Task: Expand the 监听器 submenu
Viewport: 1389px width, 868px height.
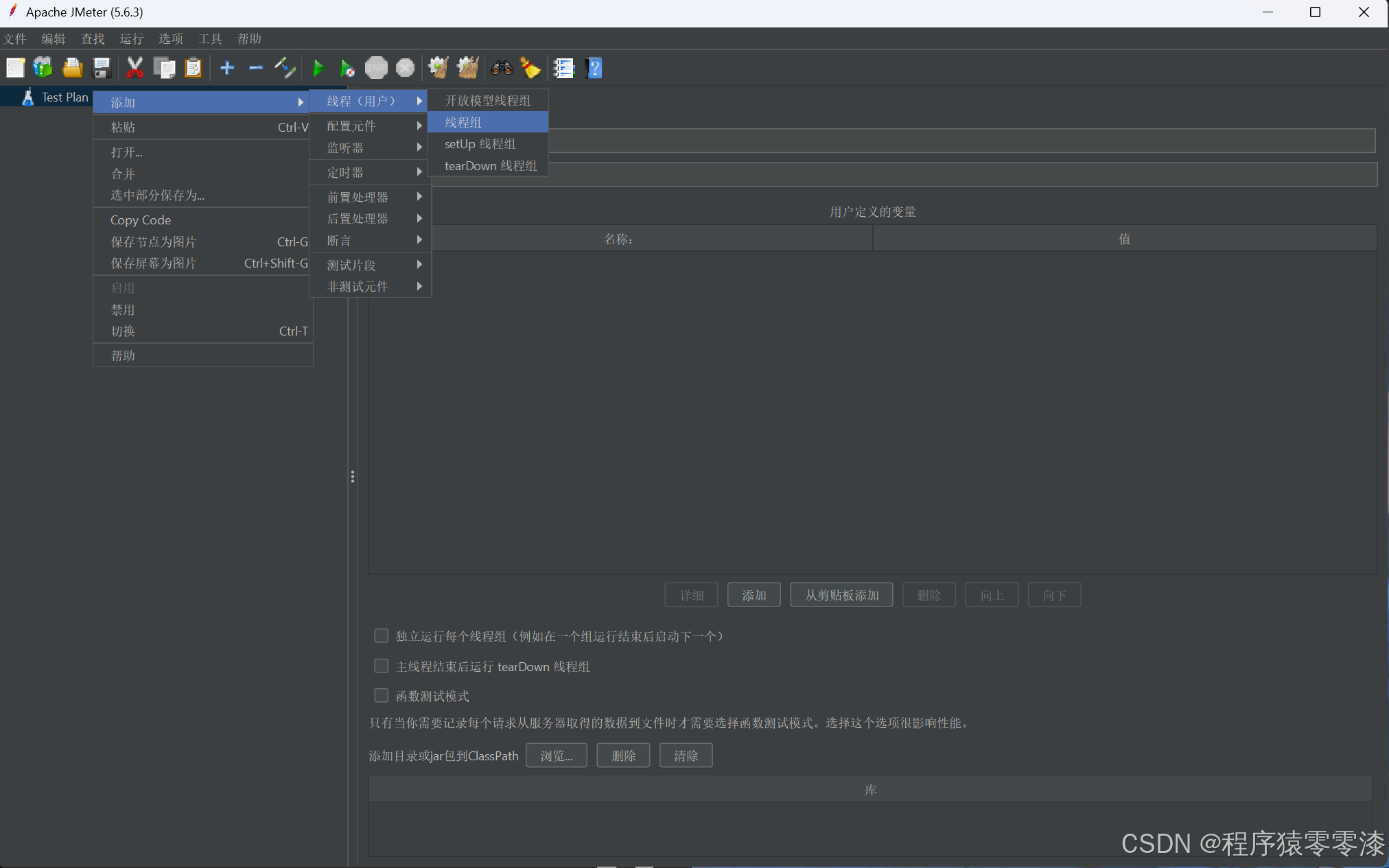Action: 369,148
